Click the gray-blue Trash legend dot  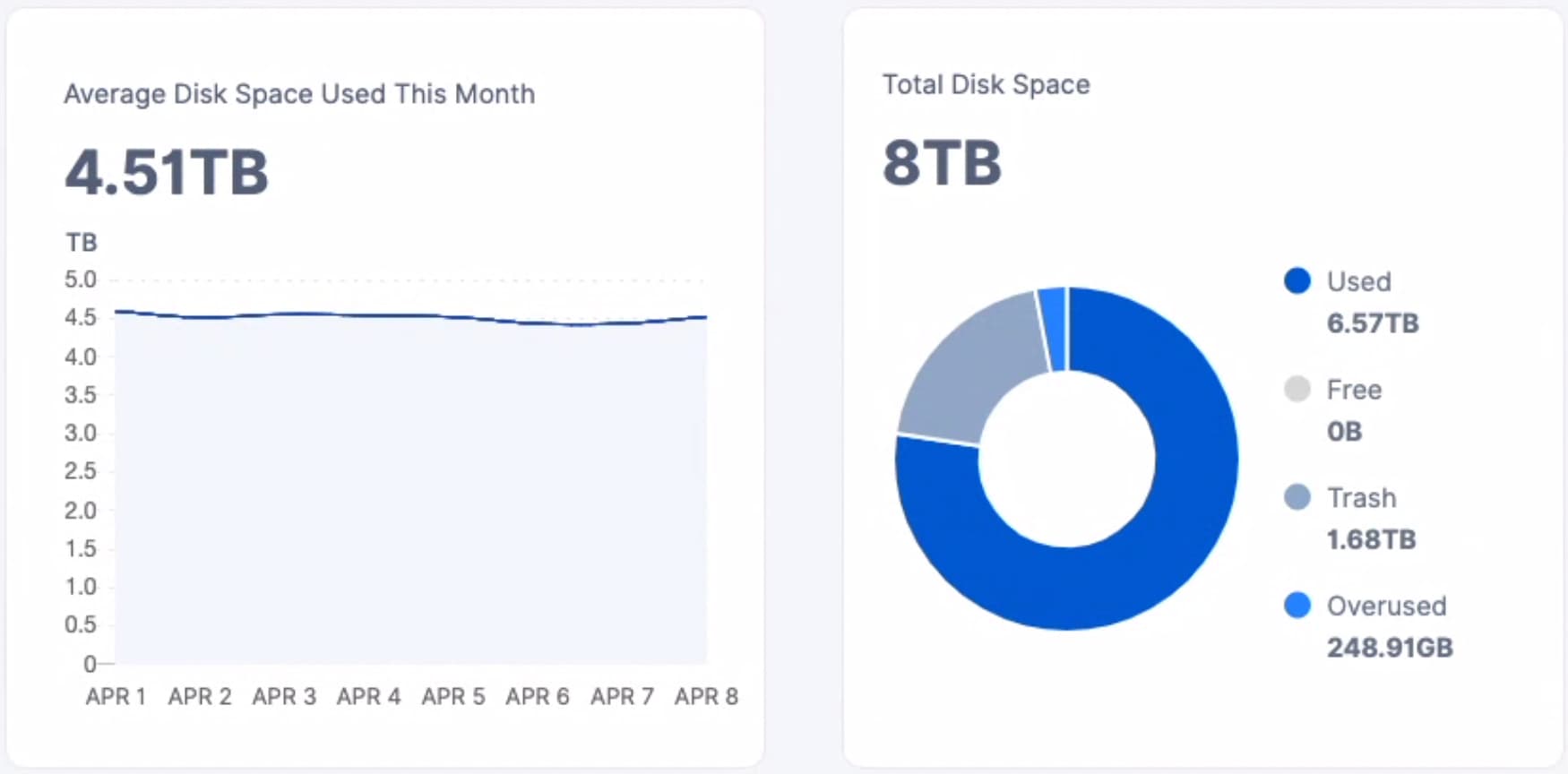click(1297, 497)
